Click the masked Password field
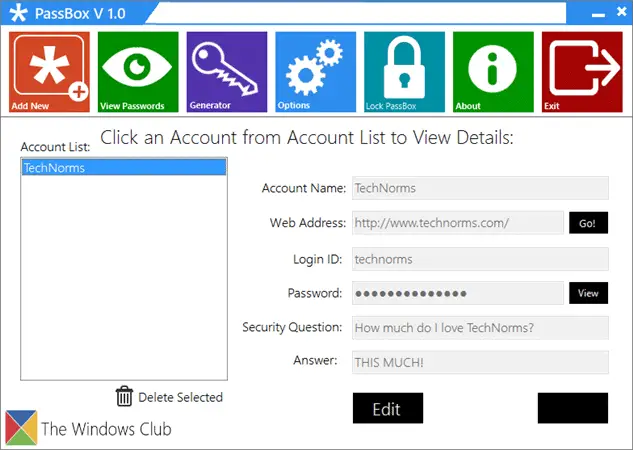Viewport: 633px width, 450px height. coord(458,293)
